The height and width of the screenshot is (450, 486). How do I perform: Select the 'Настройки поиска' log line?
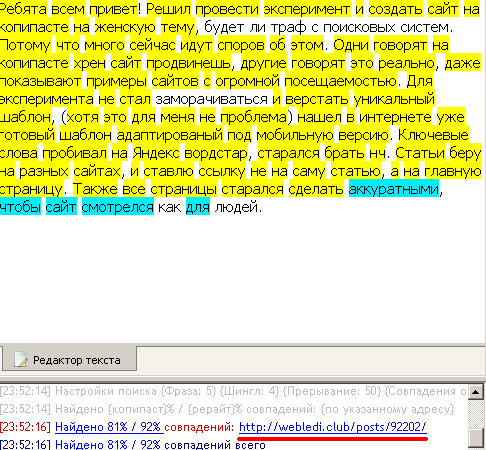(233, 391)
